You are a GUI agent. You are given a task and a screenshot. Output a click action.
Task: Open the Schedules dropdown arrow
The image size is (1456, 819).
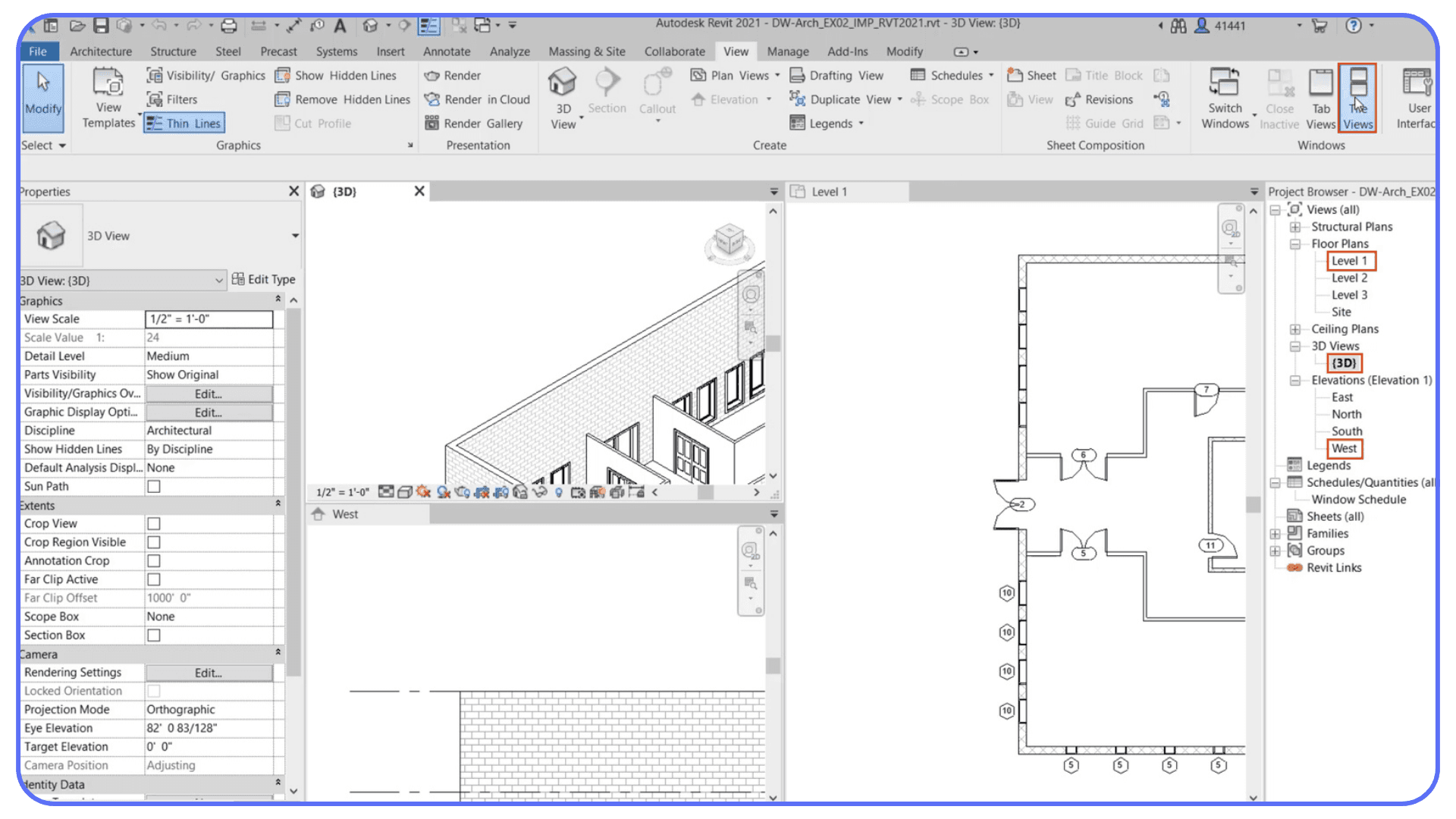pos(990,75)
